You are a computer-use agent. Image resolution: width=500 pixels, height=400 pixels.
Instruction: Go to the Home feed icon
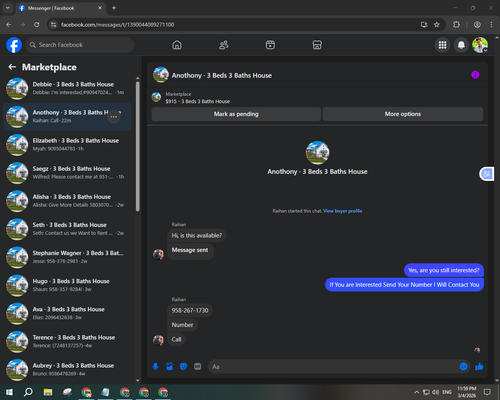click(177, 45)
